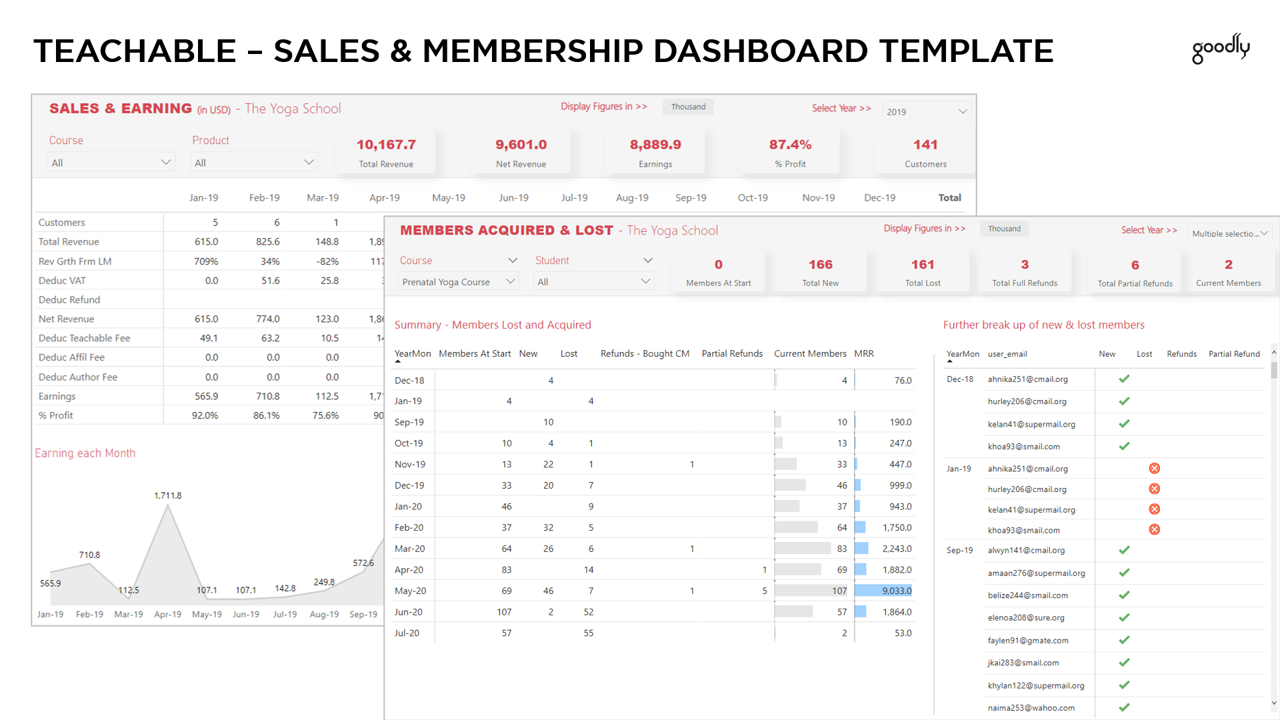Click the Current Members bar for Mar-20
Screen dimensions: 1280x720
pyautogui.click(x=803, y=548)
